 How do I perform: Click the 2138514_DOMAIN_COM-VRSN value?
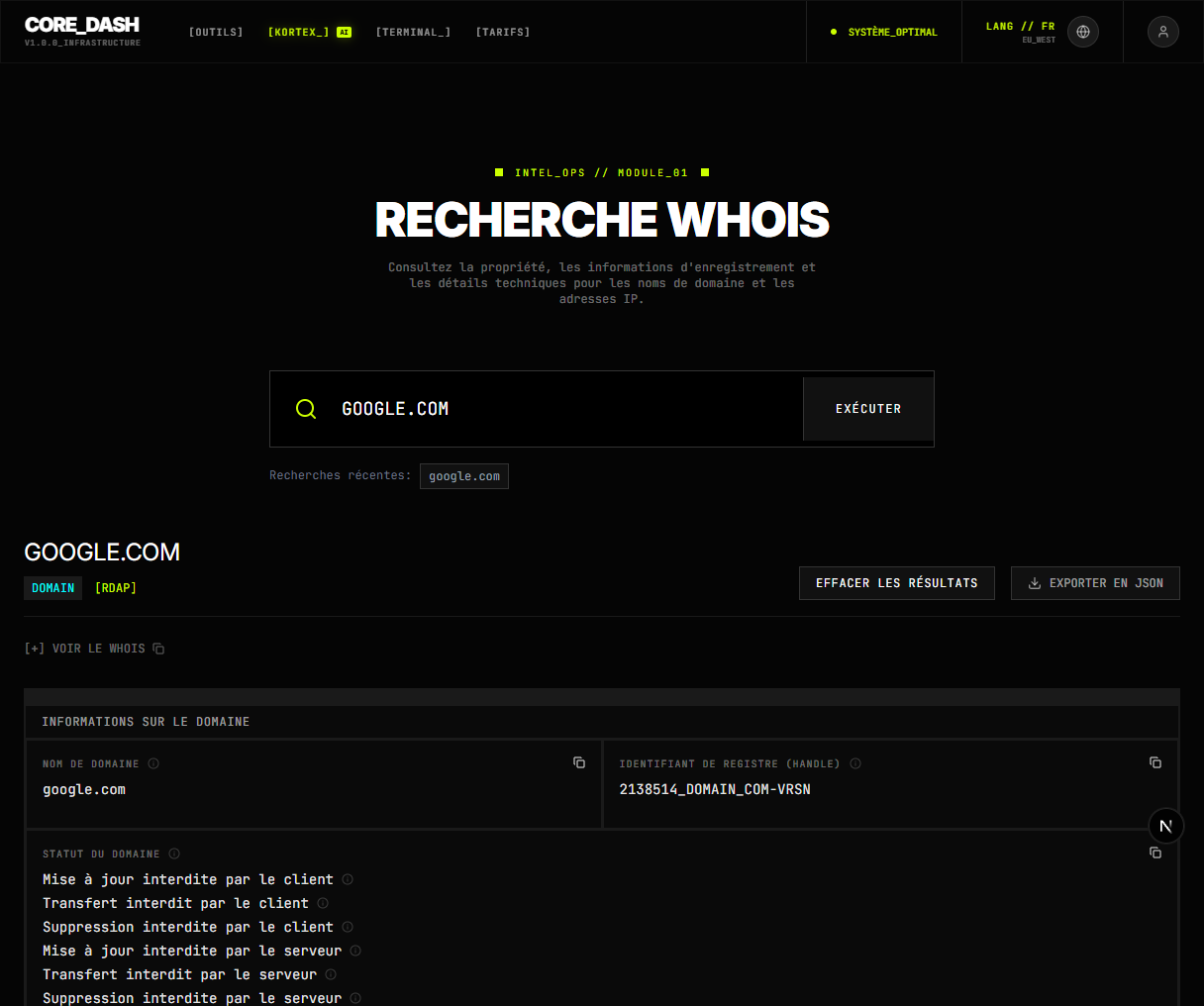715,789
